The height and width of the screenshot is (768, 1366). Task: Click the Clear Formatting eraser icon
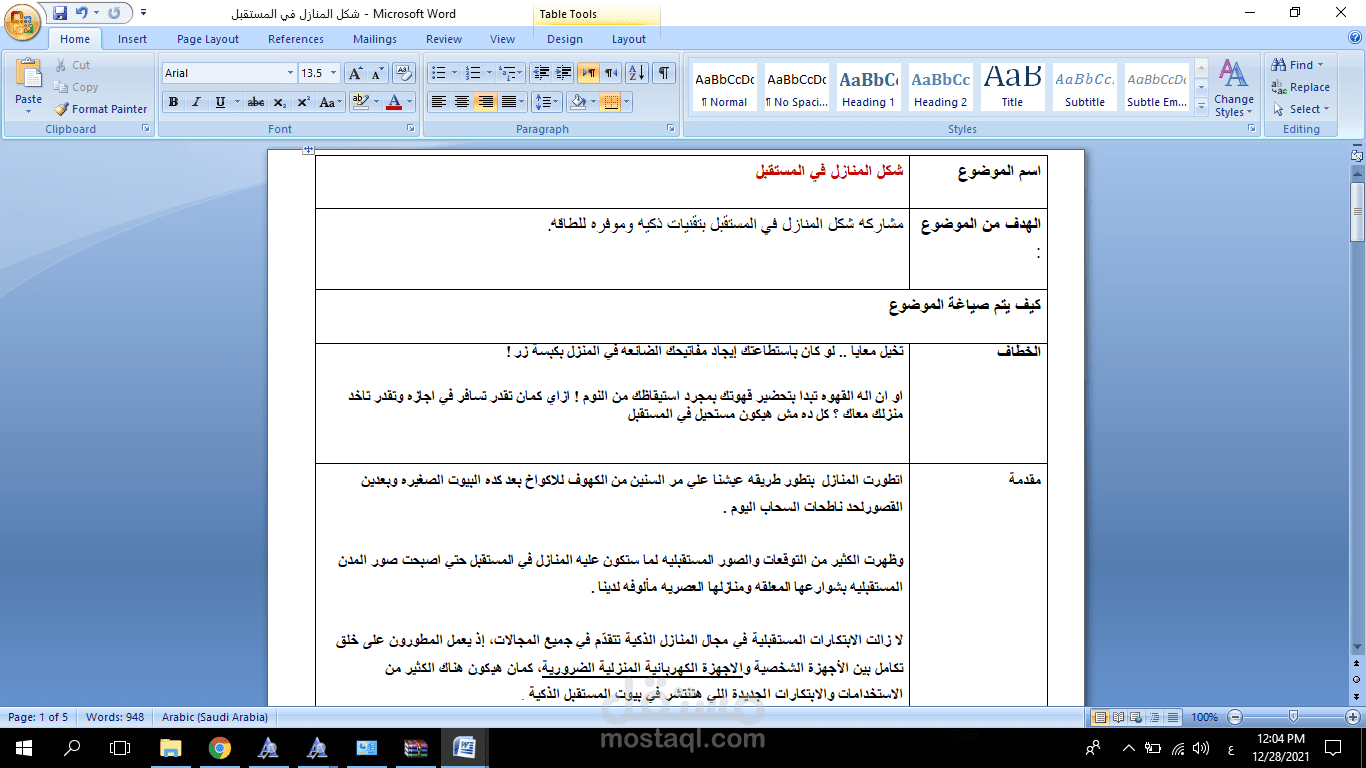point(404,73)
